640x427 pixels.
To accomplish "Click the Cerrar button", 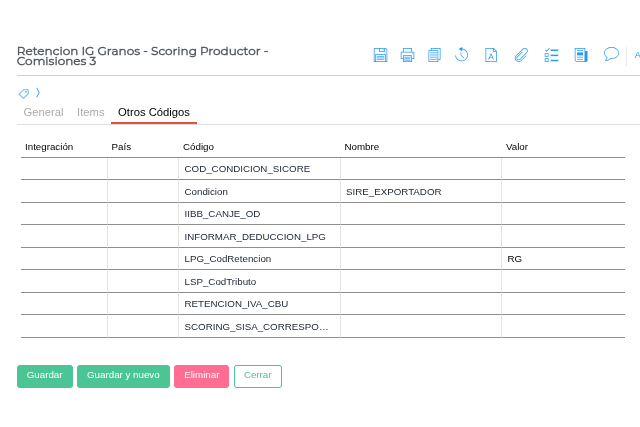I will [258, 376].
